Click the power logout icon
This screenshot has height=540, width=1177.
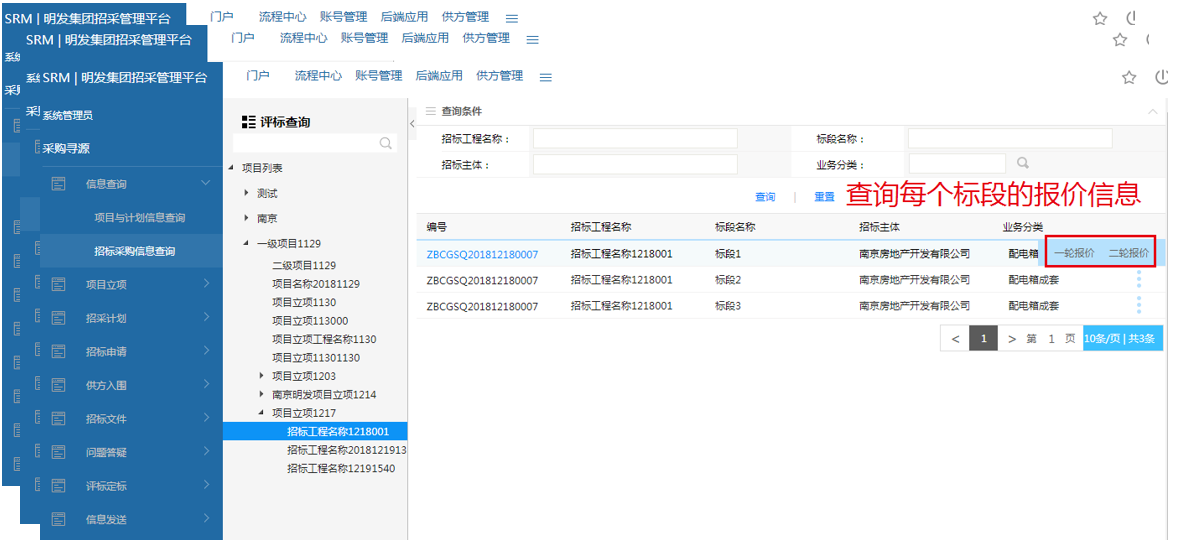[1162, 77]
